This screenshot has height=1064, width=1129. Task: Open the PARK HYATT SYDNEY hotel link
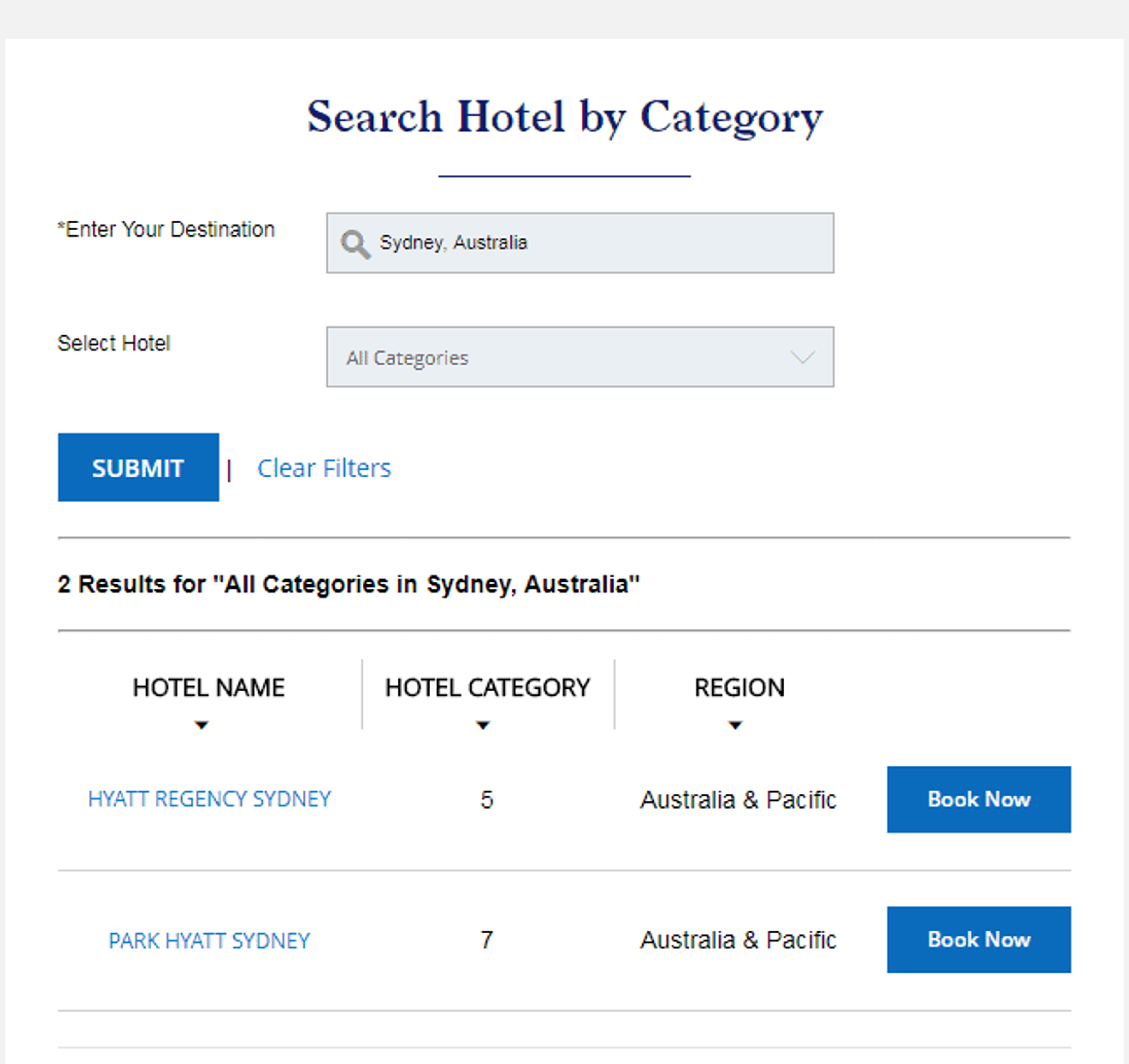[209, 941]
